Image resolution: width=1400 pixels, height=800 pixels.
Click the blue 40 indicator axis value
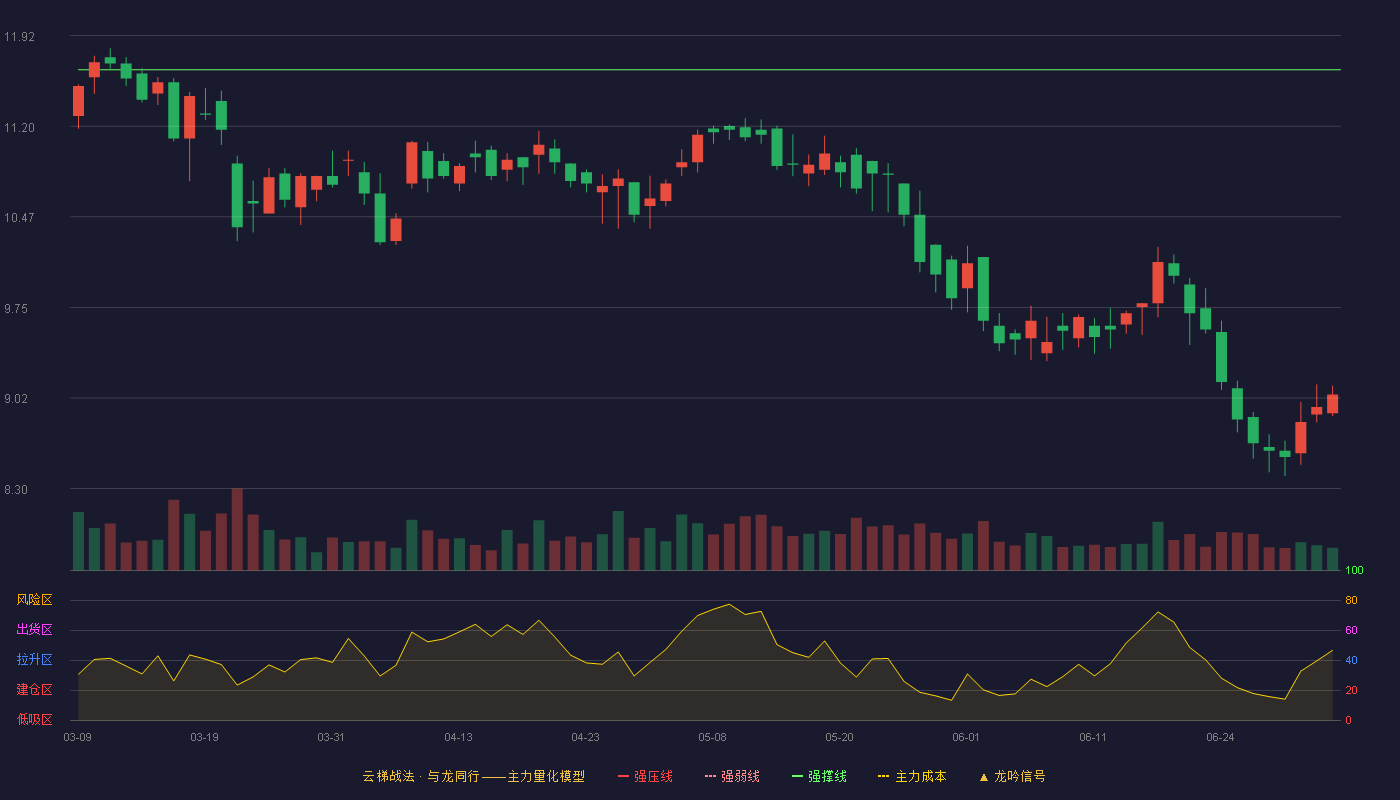[x=1351, y=660]
